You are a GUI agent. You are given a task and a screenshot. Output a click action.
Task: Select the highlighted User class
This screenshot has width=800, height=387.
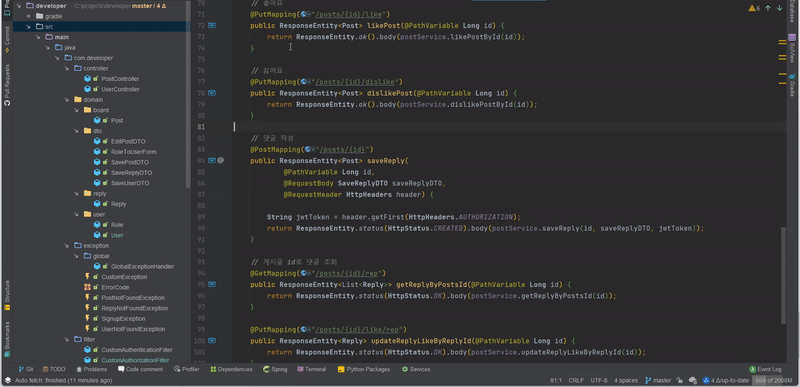117,235
